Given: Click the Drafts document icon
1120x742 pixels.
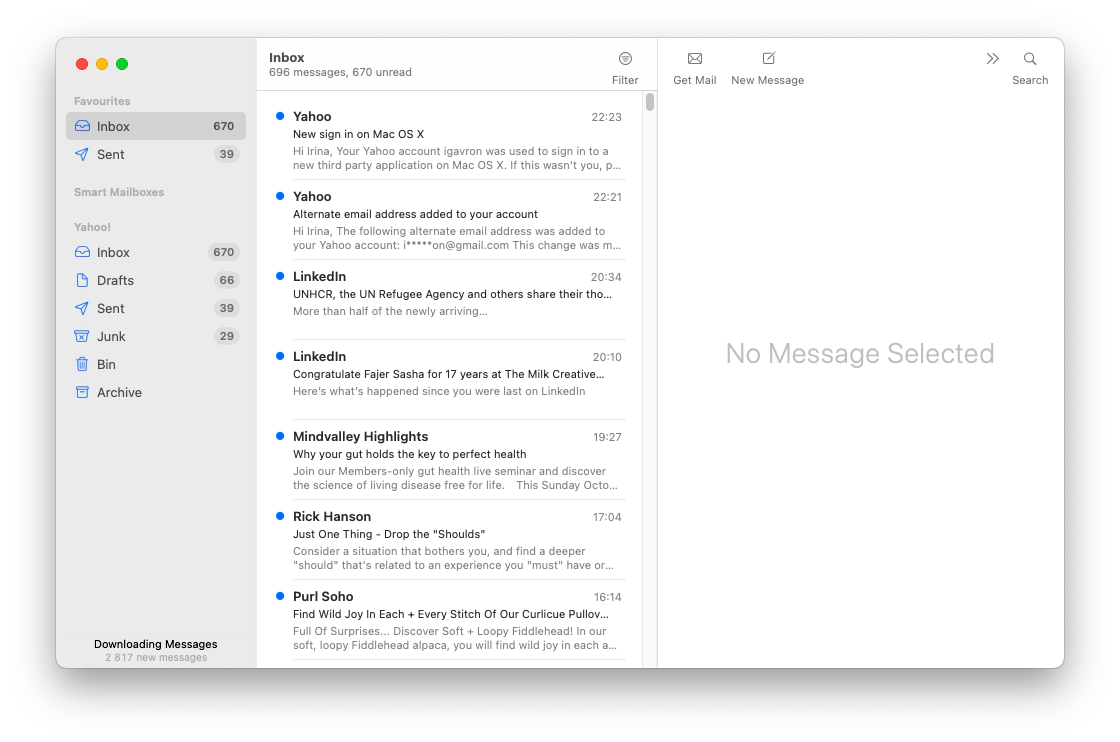Looking at the screenshot, I should pyautogui.click(x=82, y=280).
